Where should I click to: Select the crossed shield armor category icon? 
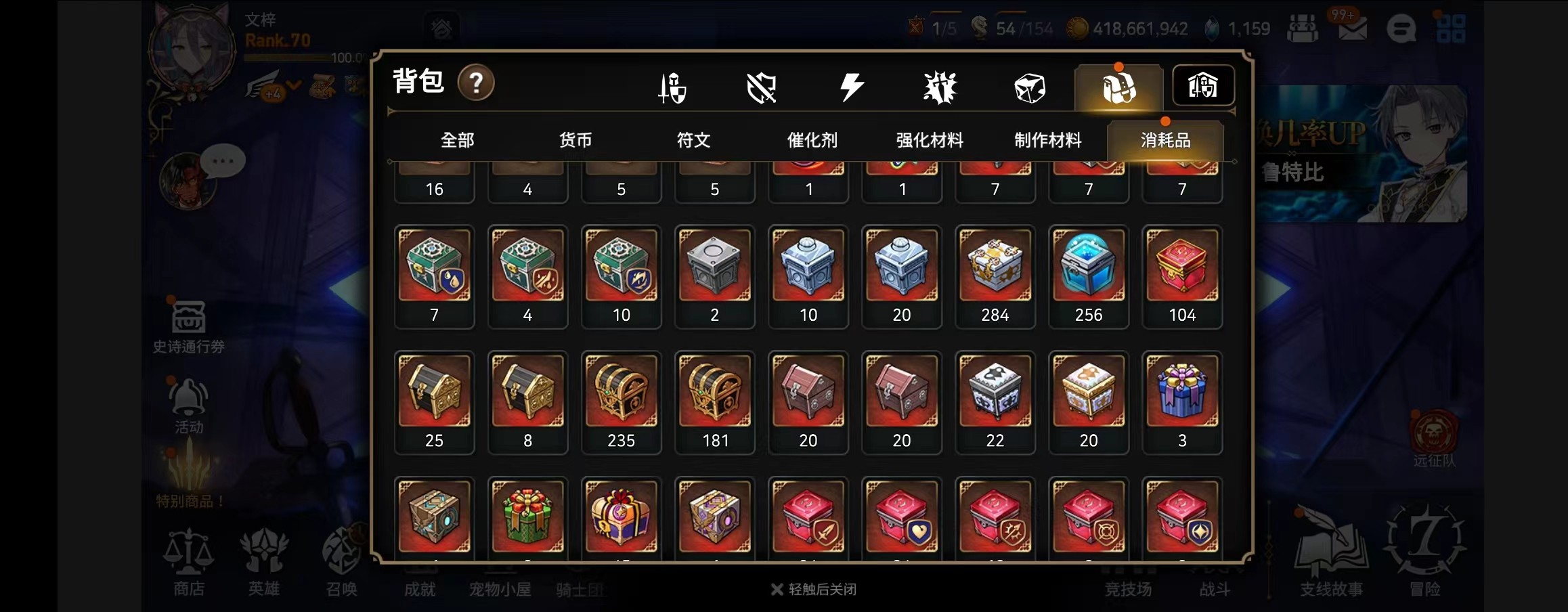pos(762,88)
